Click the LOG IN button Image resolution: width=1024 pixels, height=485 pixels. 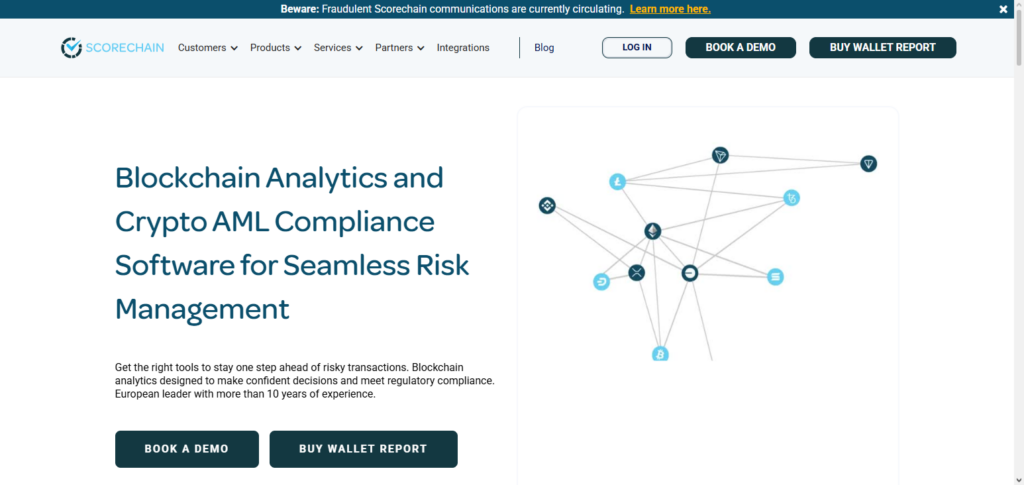tap(637, 48)
